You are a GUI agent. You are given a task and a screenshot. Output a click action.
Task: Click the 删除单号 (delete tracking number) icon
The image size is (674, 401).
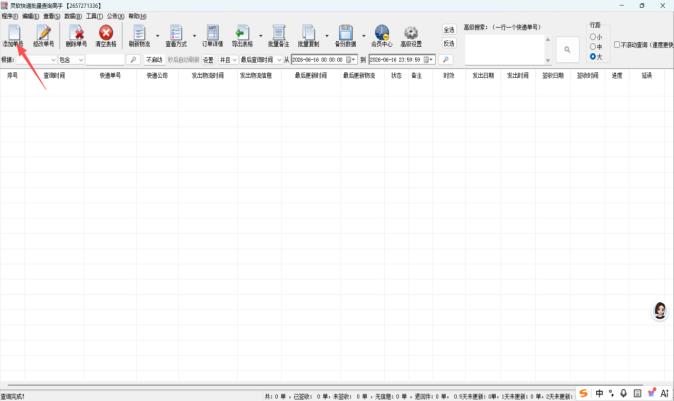pyautogui.click(x=76, y=35)
